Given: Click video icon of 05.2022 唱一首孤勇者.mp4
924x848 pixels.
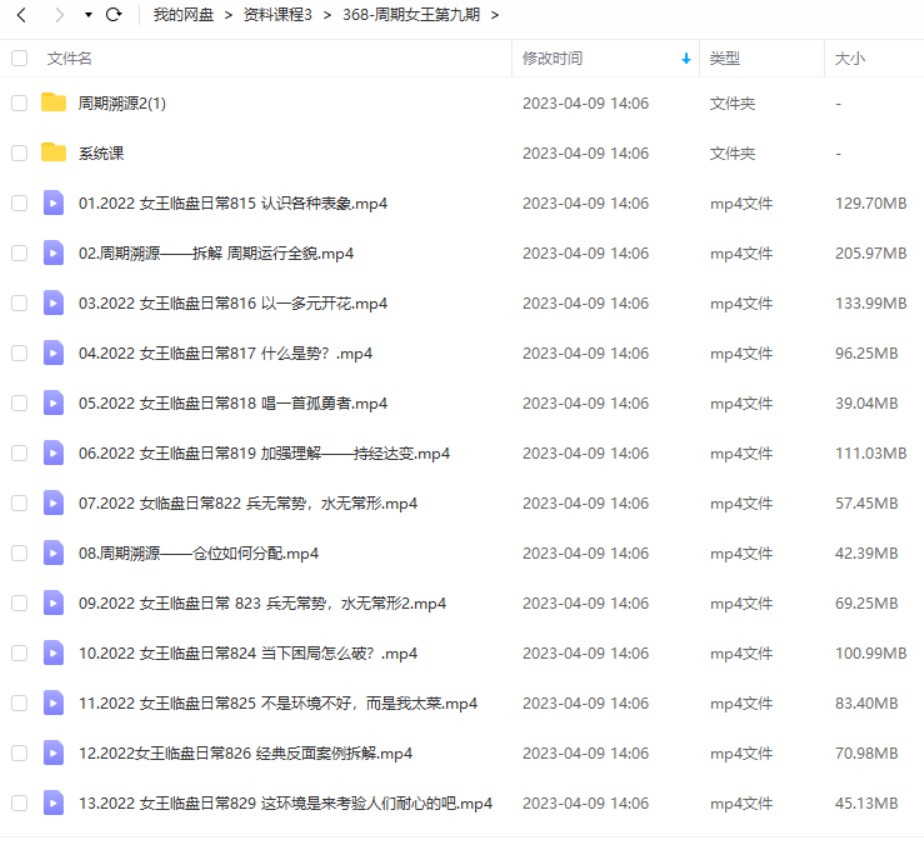Looking at the screenshot, I should (x=54, y=402).
